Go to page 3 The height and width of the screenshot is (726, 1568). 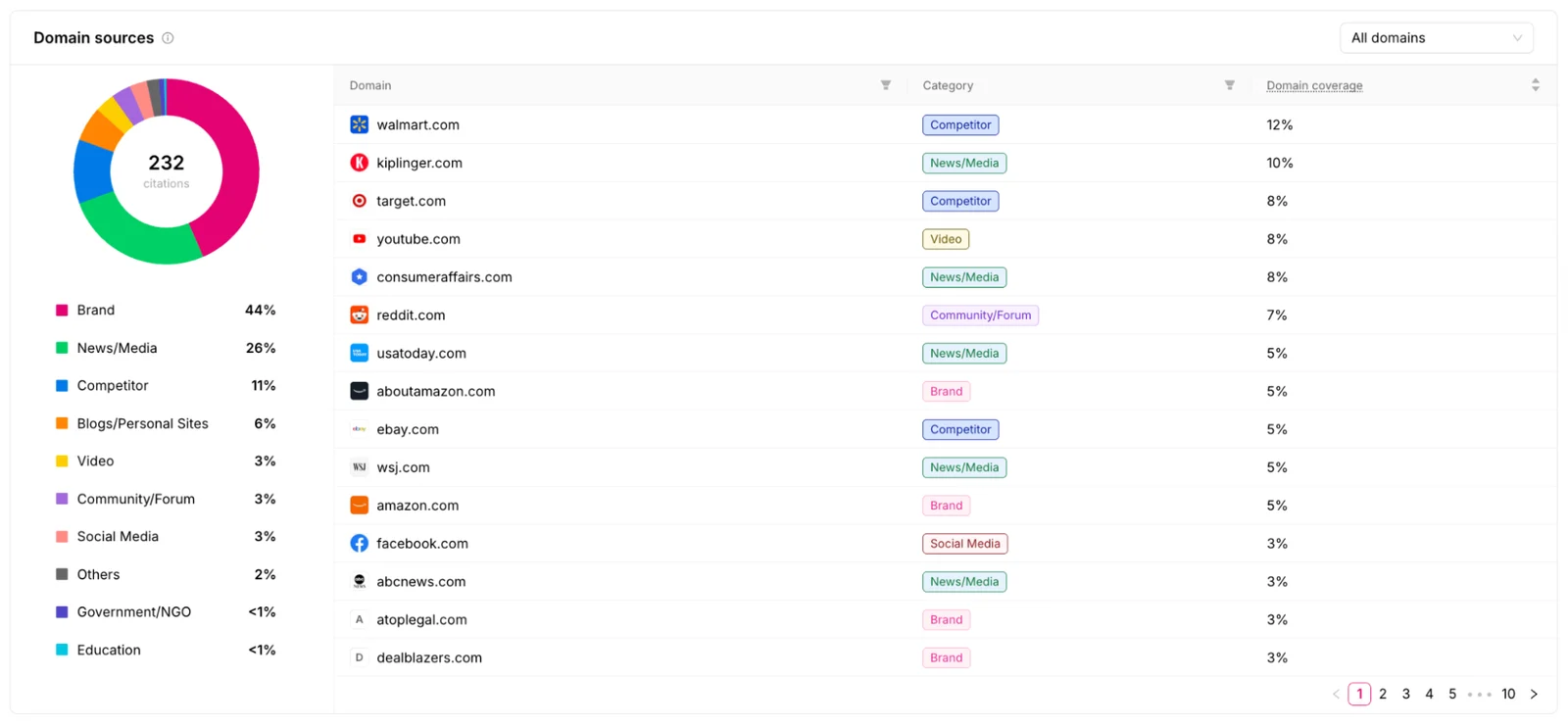(x=1406, y=694)
